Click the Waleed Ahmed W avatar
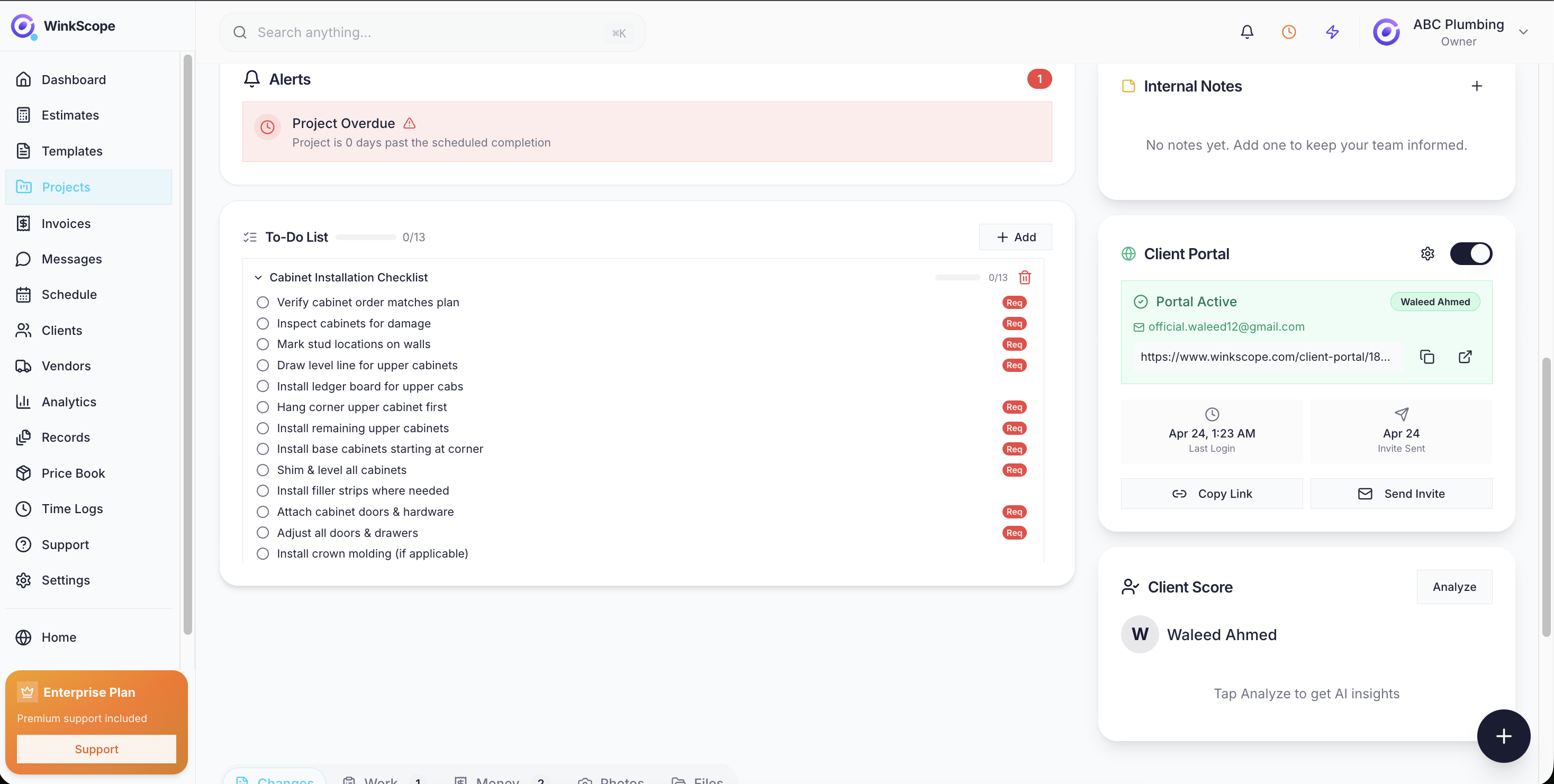Image resolution: width=1554 pixels, height=784 pixels. pos(1140,634)
